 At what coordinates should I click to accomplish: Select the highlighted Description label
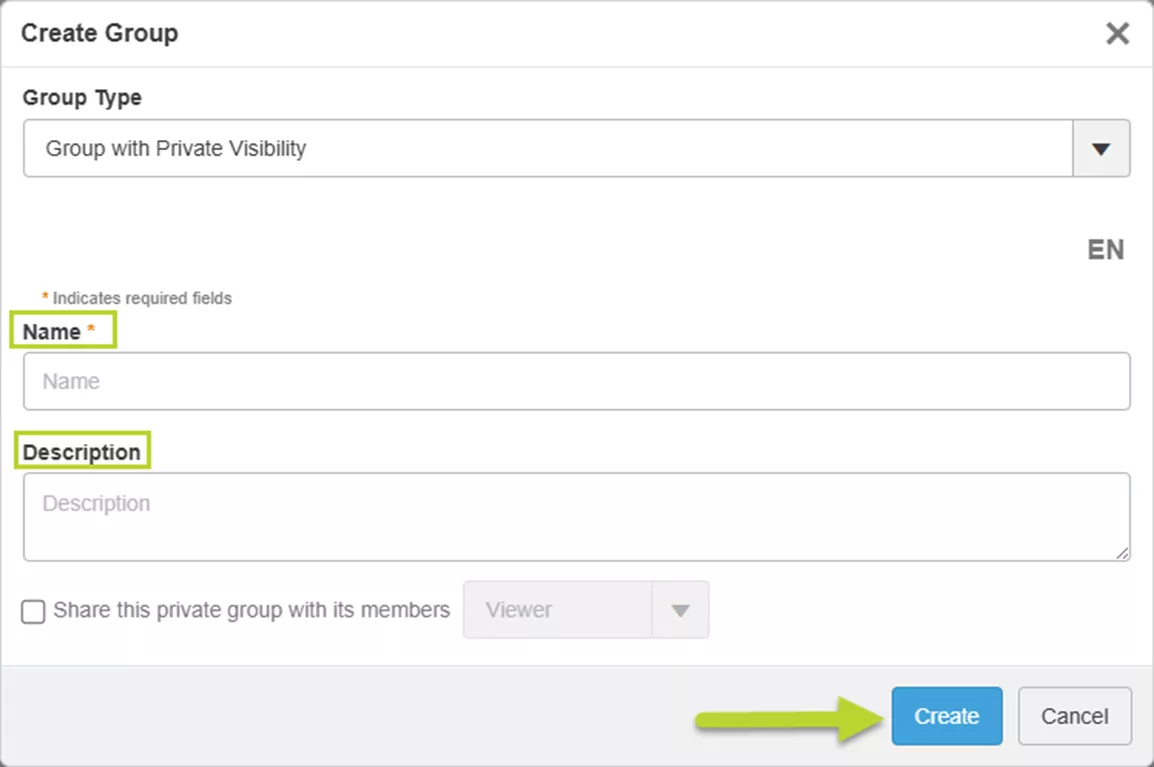click(x=83, y=452)
